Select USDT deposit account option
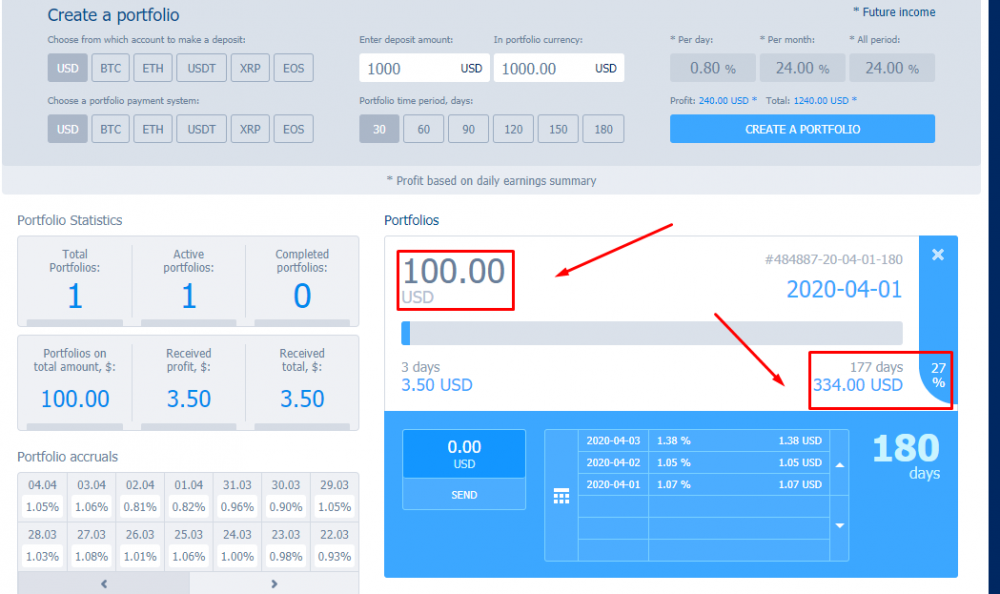1000x594 pixels. coord(201,68)
